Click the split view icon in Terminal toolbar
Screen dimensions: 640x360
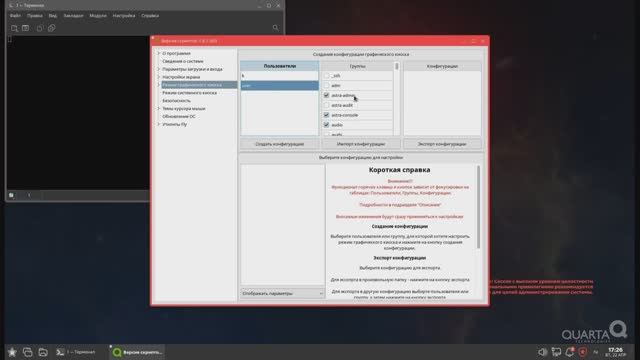(26, 28)
